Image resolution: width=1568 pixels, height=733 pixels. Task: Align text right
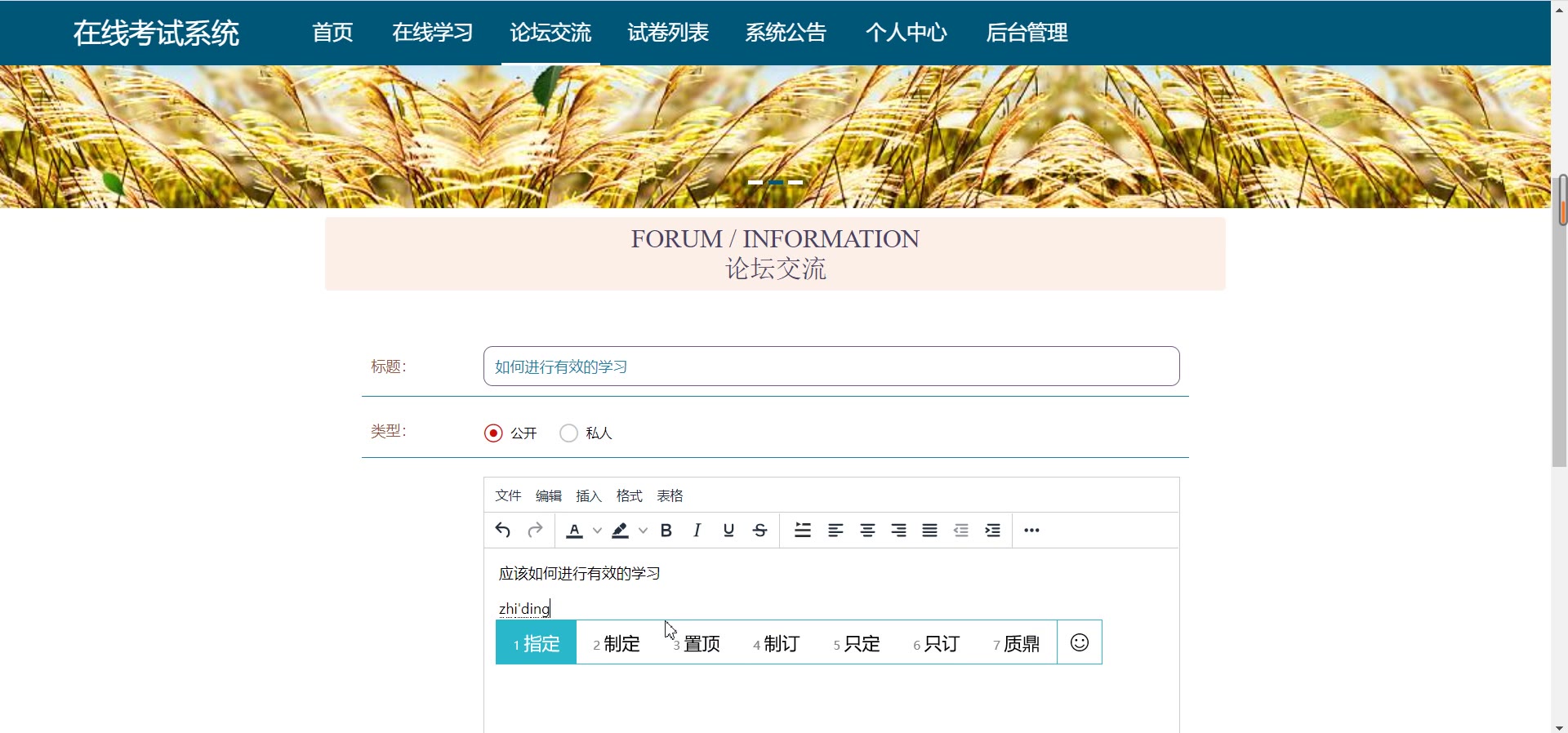pos(898,531)
